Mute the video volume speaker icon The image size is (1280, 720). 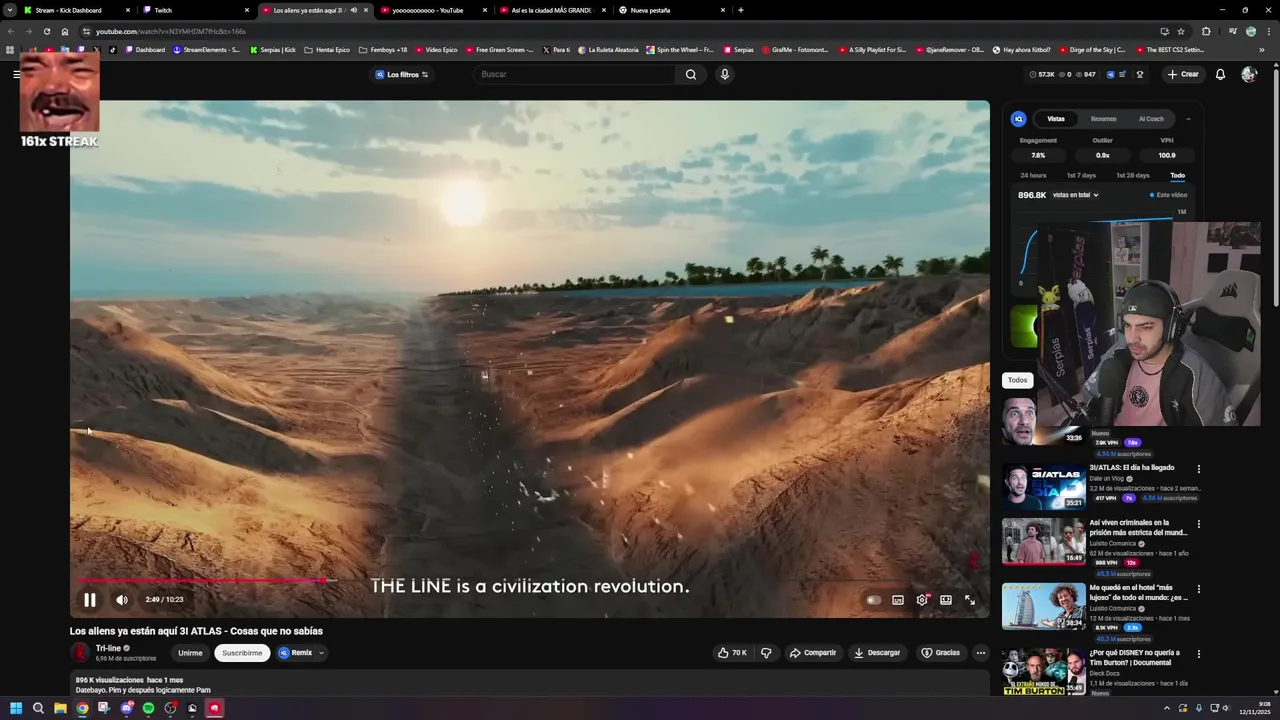pos(122,600)
